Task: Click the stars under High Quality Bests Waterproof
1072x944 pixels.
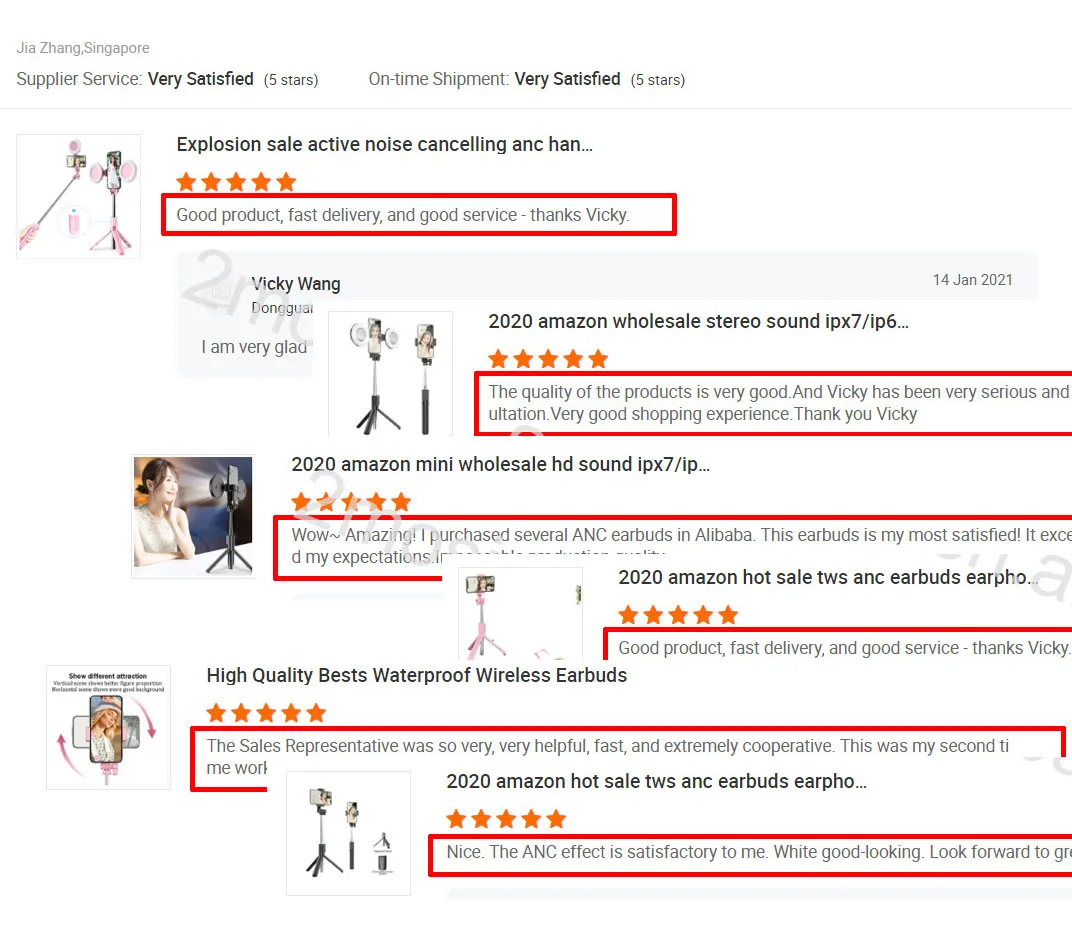Action: tap(267, 713)
